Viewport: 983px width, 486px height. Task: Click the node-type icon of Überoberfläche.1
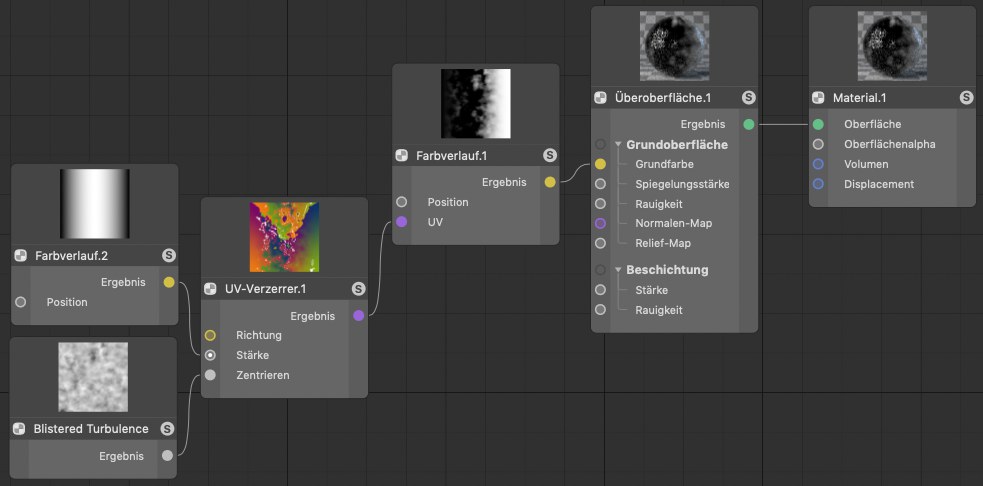[601, 98]
